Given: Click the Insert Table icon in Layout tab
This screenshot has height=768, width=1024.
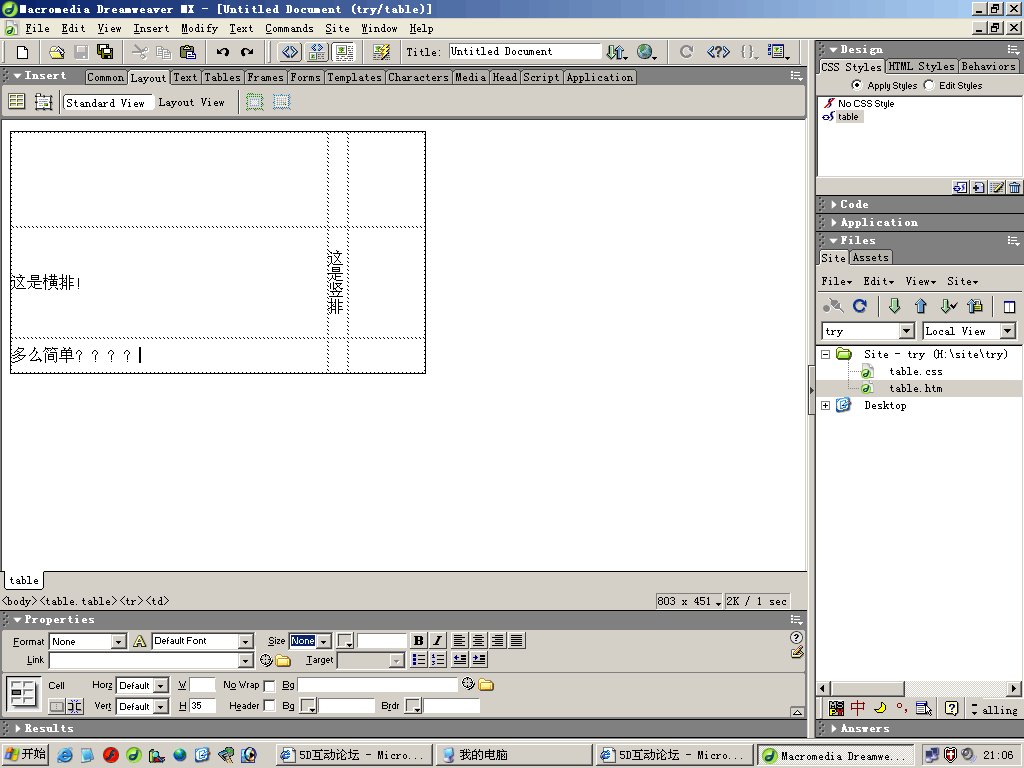Looking at the screenshot, I should (17, 102).
